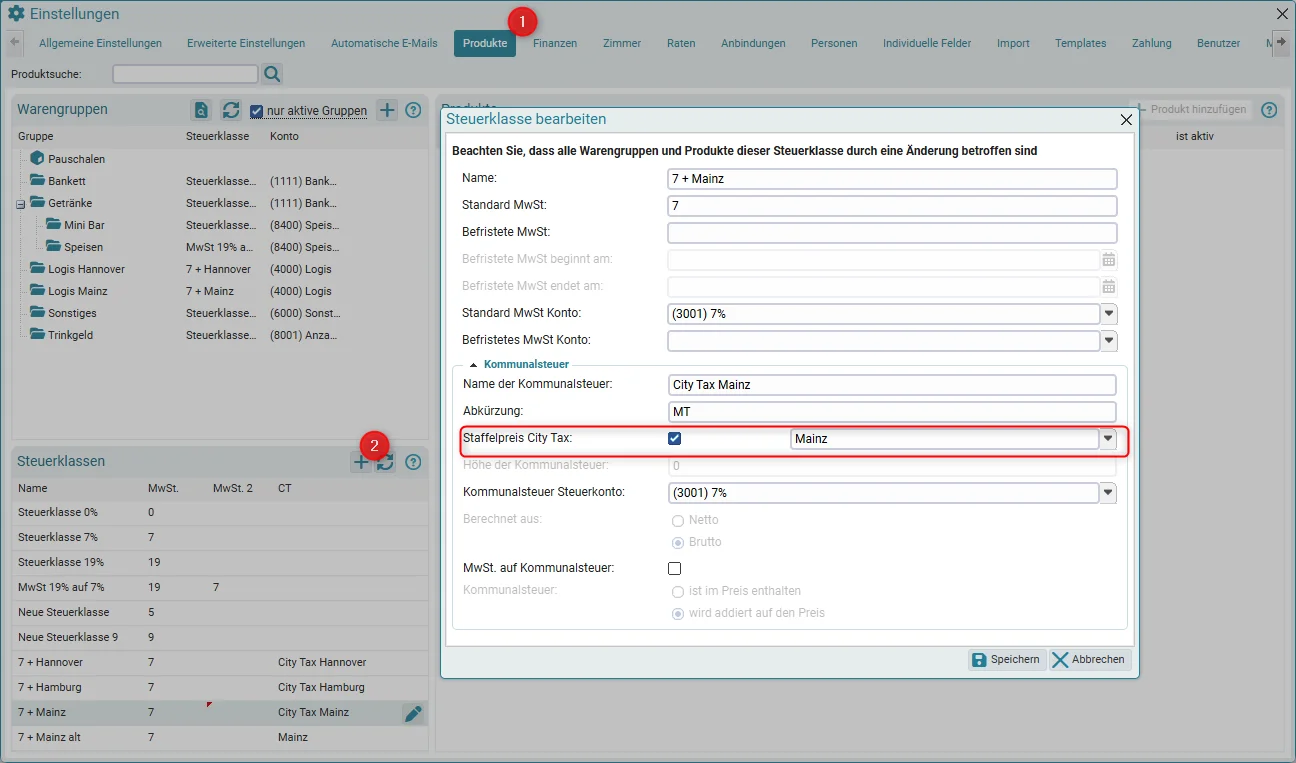
Task: Open help for the Steuerklassen panel
Action: [x=413, y=462]
